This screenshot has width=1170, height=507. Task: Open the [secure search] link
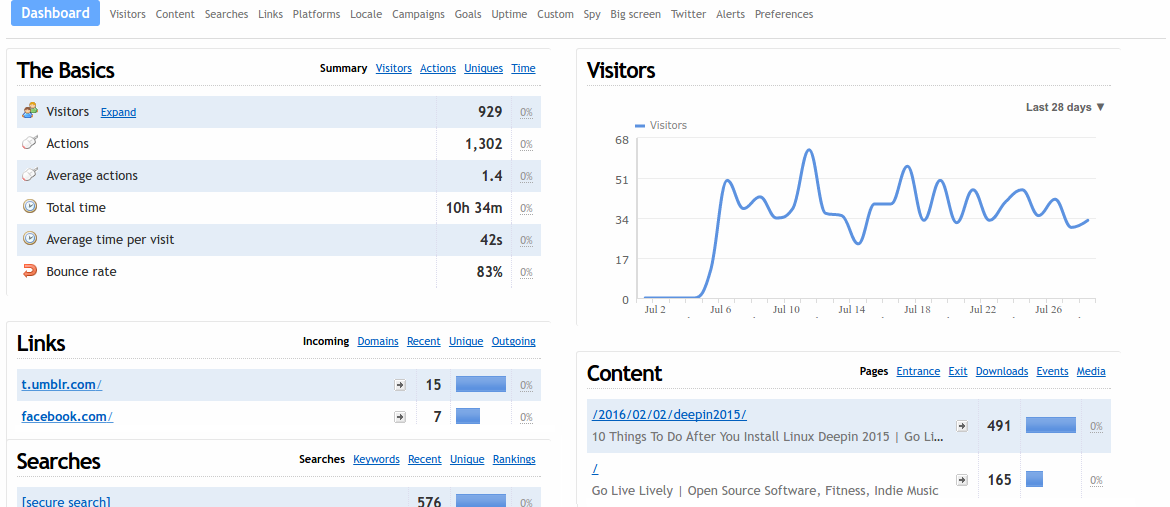click(x=66, y=501)
